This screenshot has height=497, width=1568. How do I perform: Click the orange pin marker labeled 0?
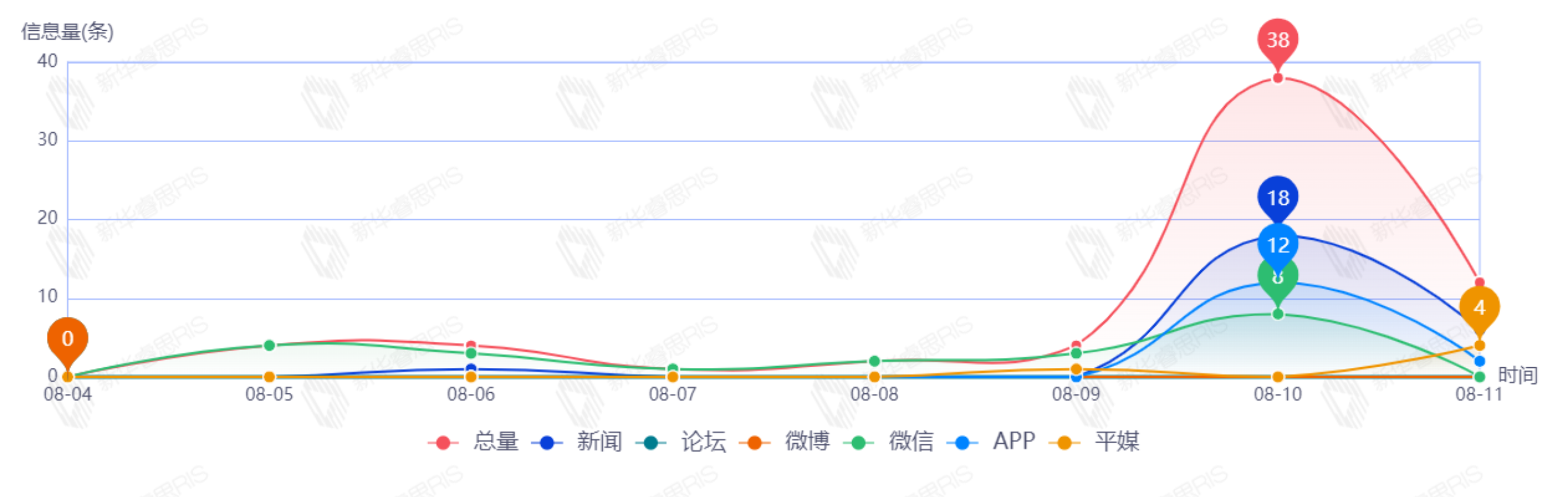point(68,339)
